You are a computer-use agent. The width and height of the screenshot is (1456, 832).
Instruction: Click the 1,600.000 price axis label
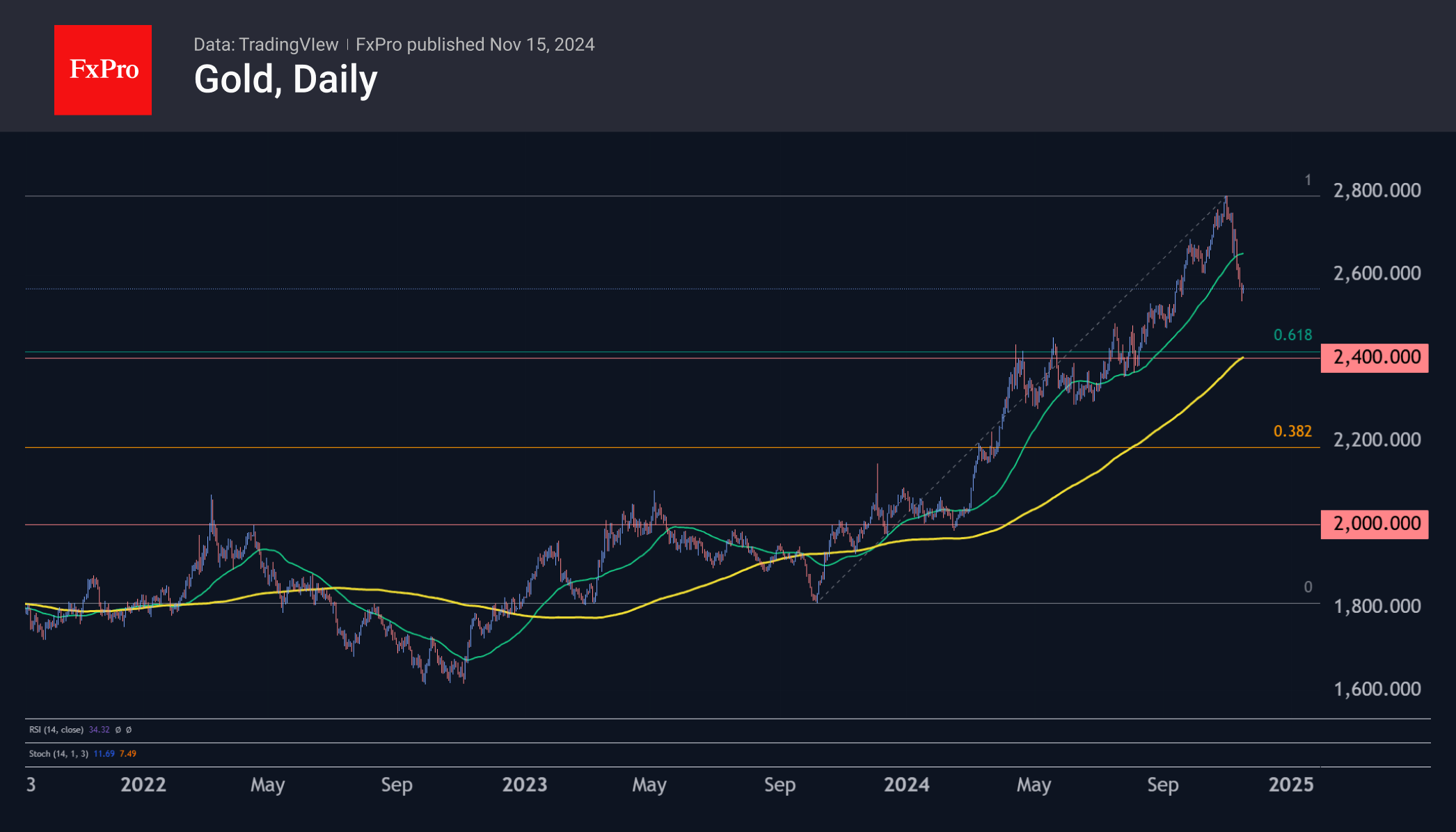pos(1377,689)
